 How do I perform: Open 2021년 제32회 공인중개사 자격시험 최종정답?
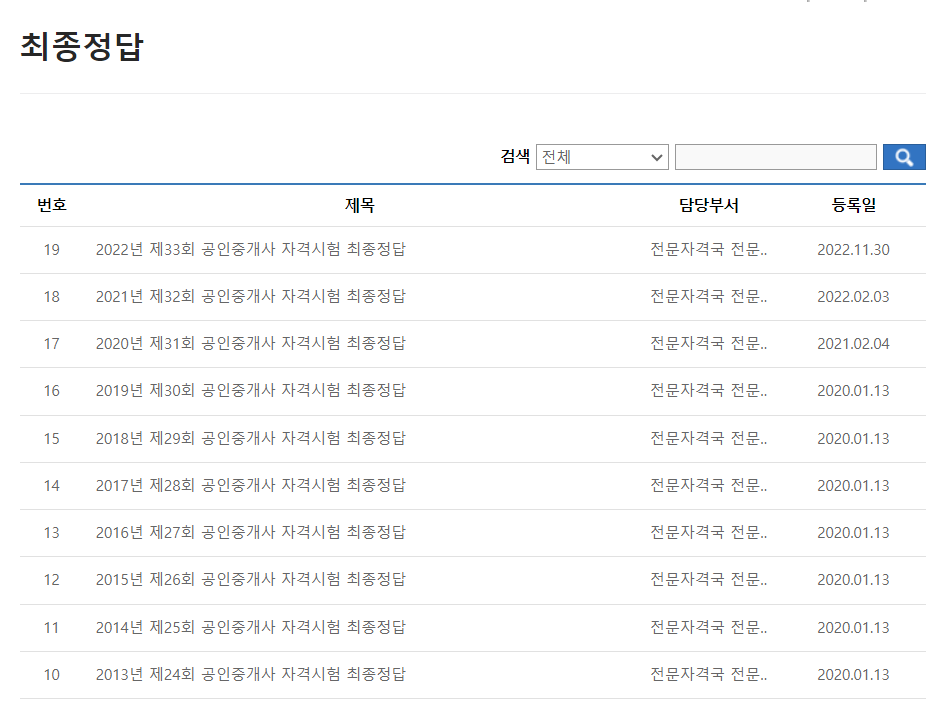tap(250, 296)
